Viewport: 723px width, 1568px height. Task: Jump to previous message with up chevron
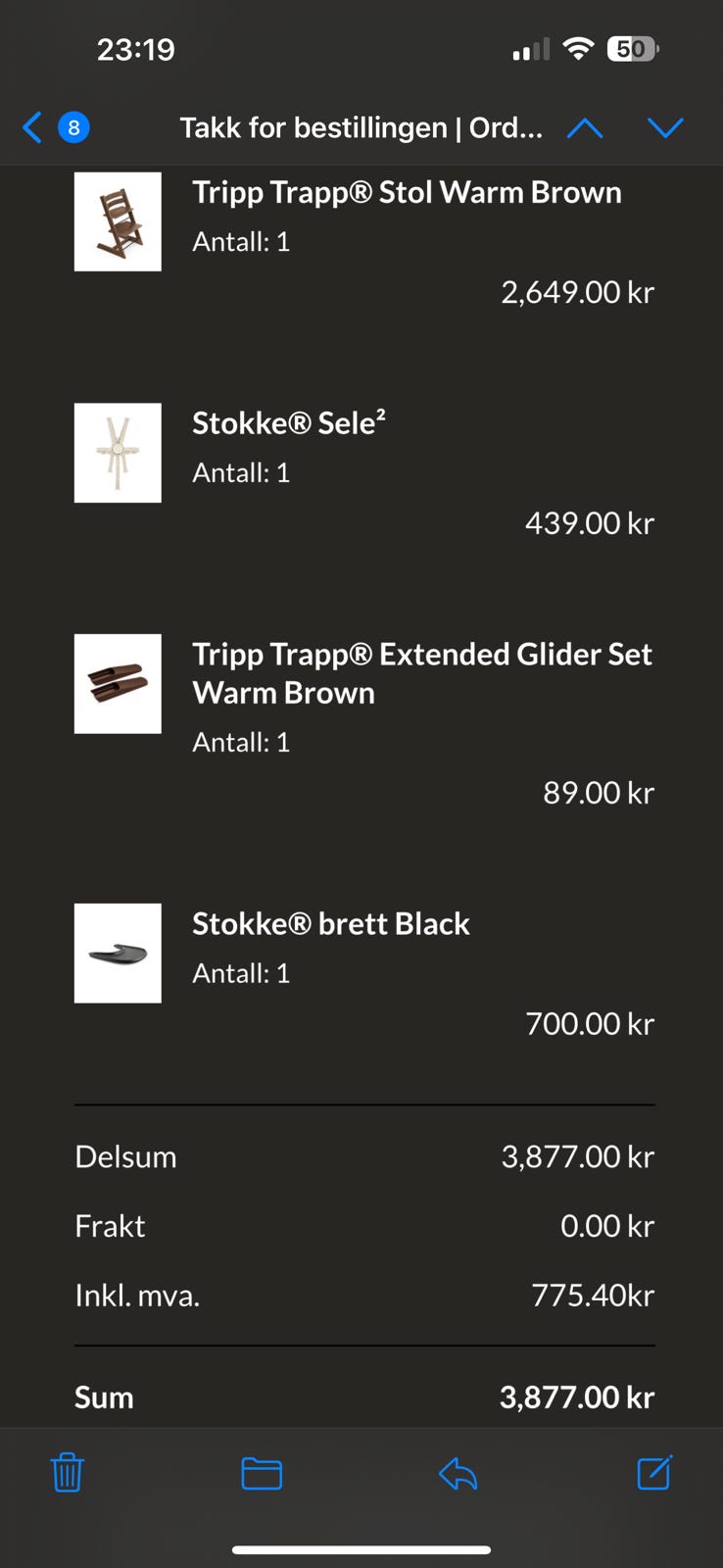pyautogui.click(x=585, y=128)
